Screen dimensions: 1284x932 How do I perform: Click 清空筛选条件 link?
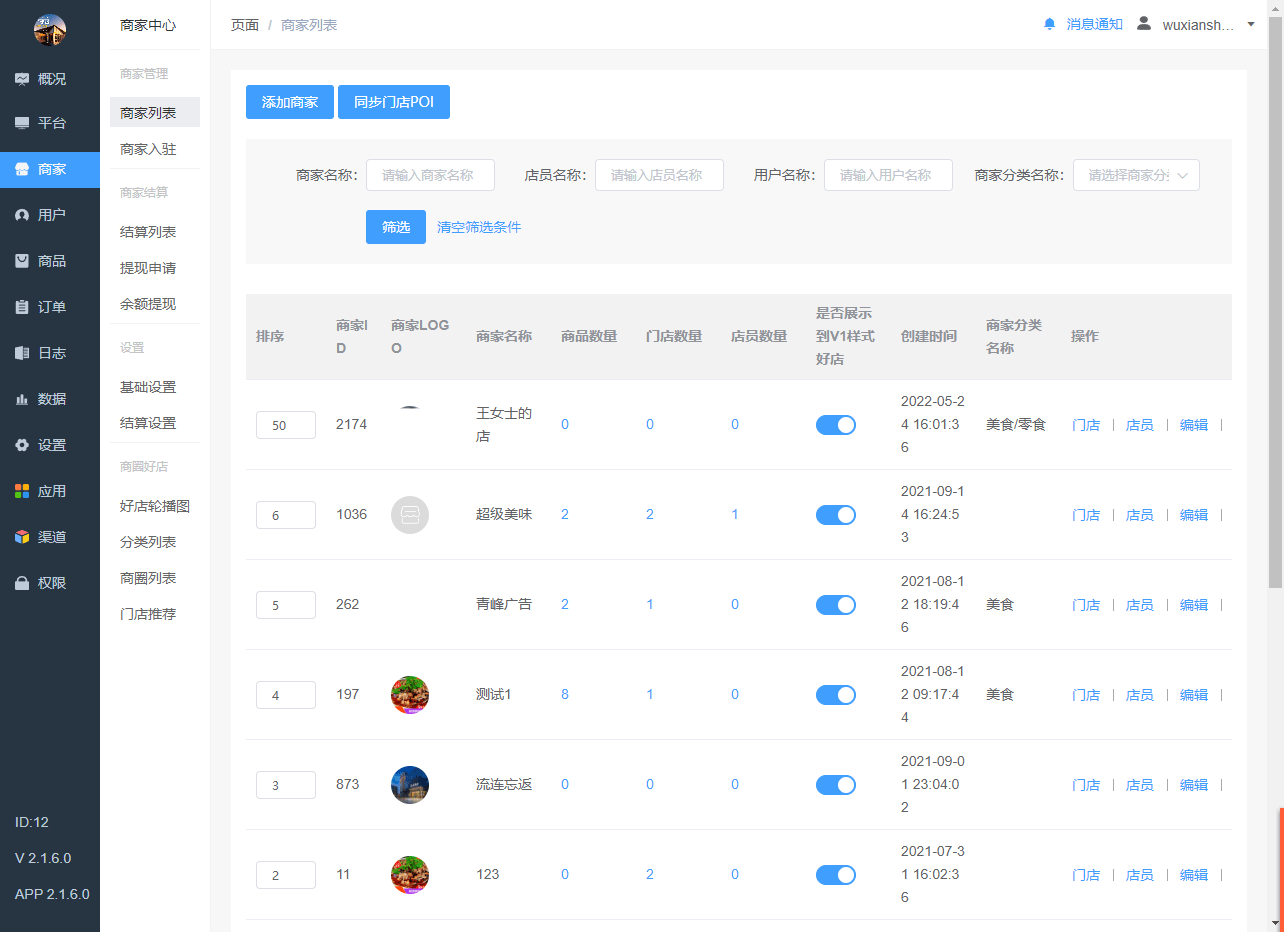coord(479,227)
